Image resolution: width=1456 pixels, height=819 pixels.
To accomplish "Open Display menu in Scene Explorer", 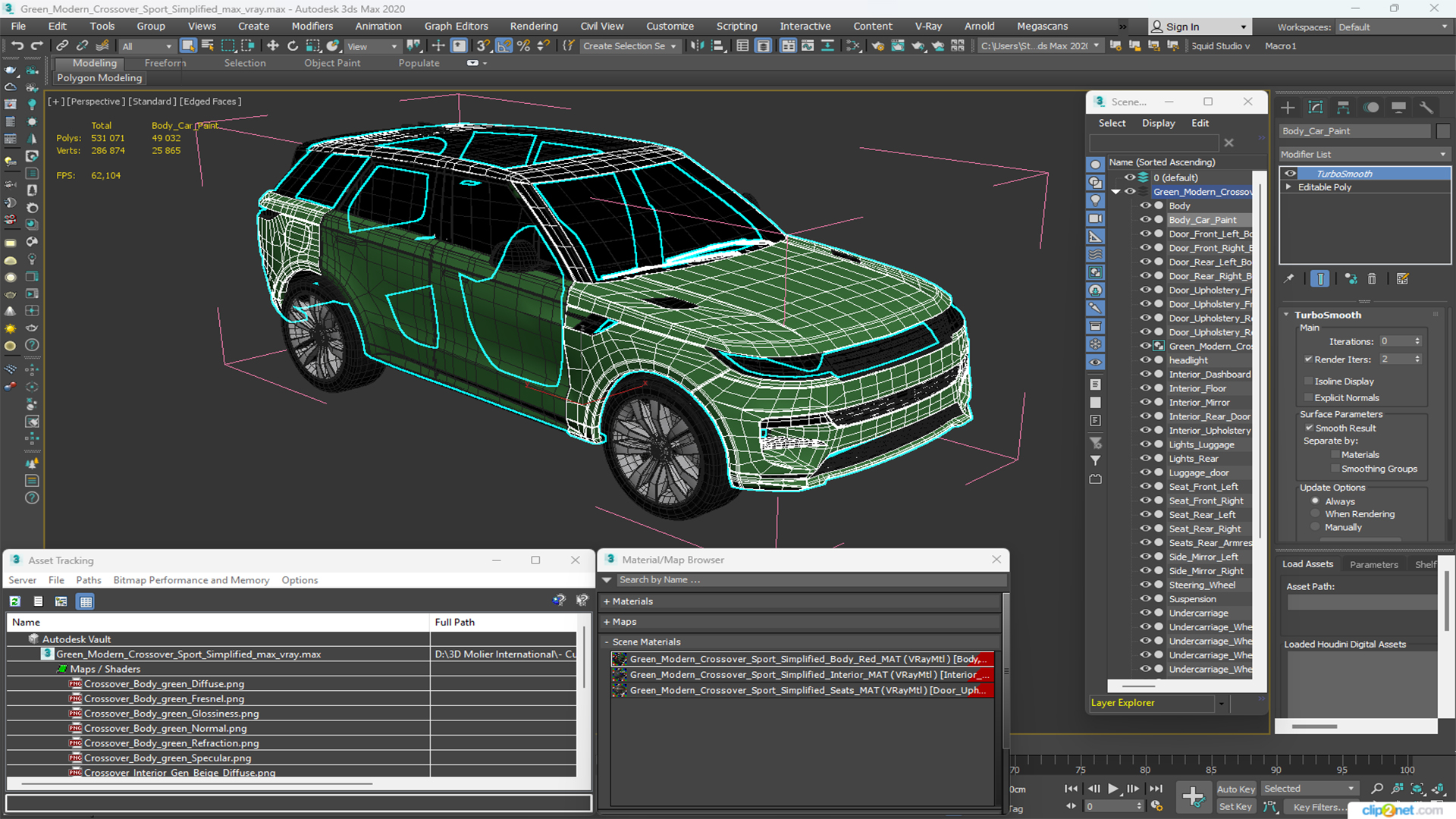I will [x=1159, y=123].
